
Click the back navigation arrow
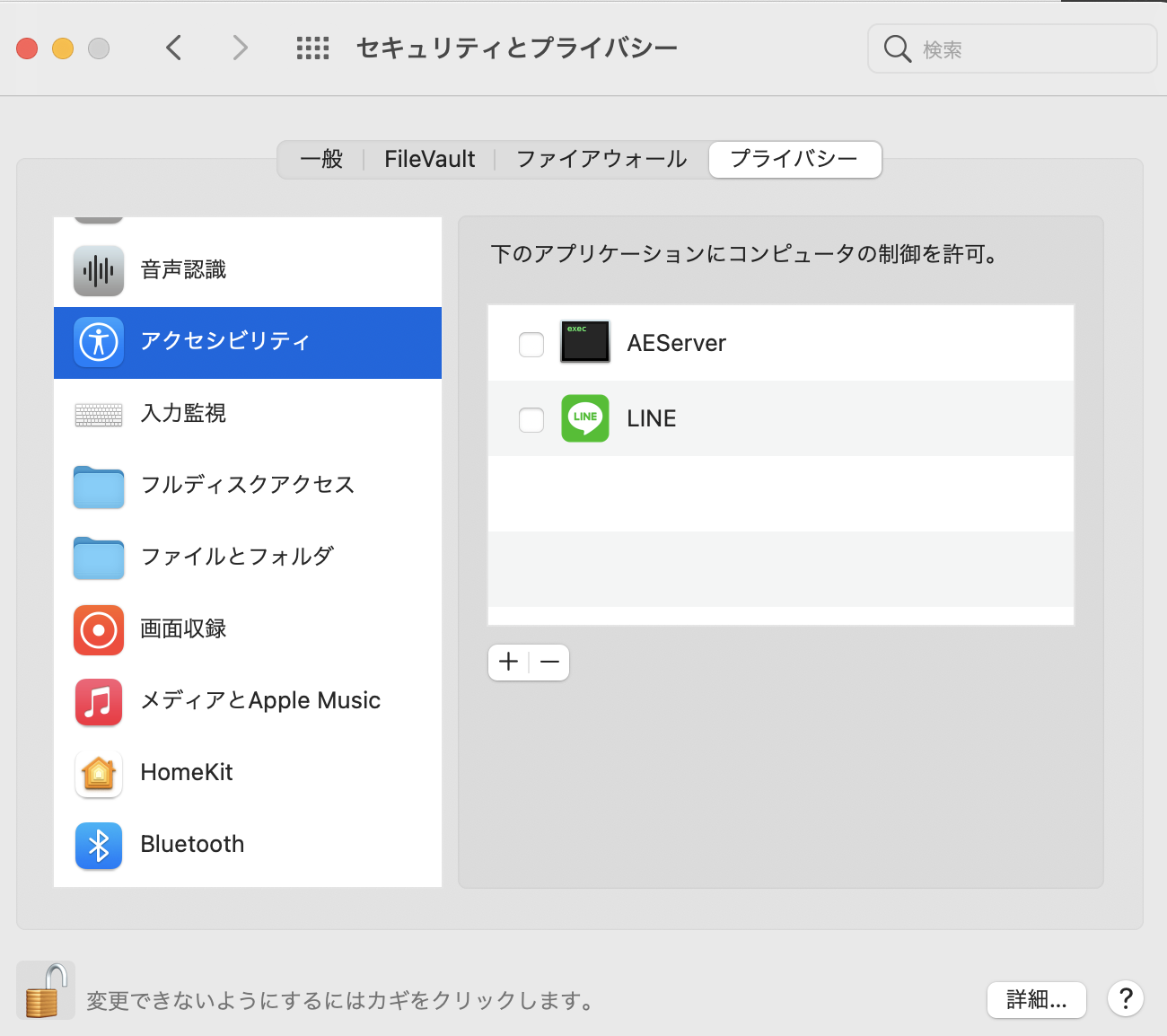pos(174,48)
